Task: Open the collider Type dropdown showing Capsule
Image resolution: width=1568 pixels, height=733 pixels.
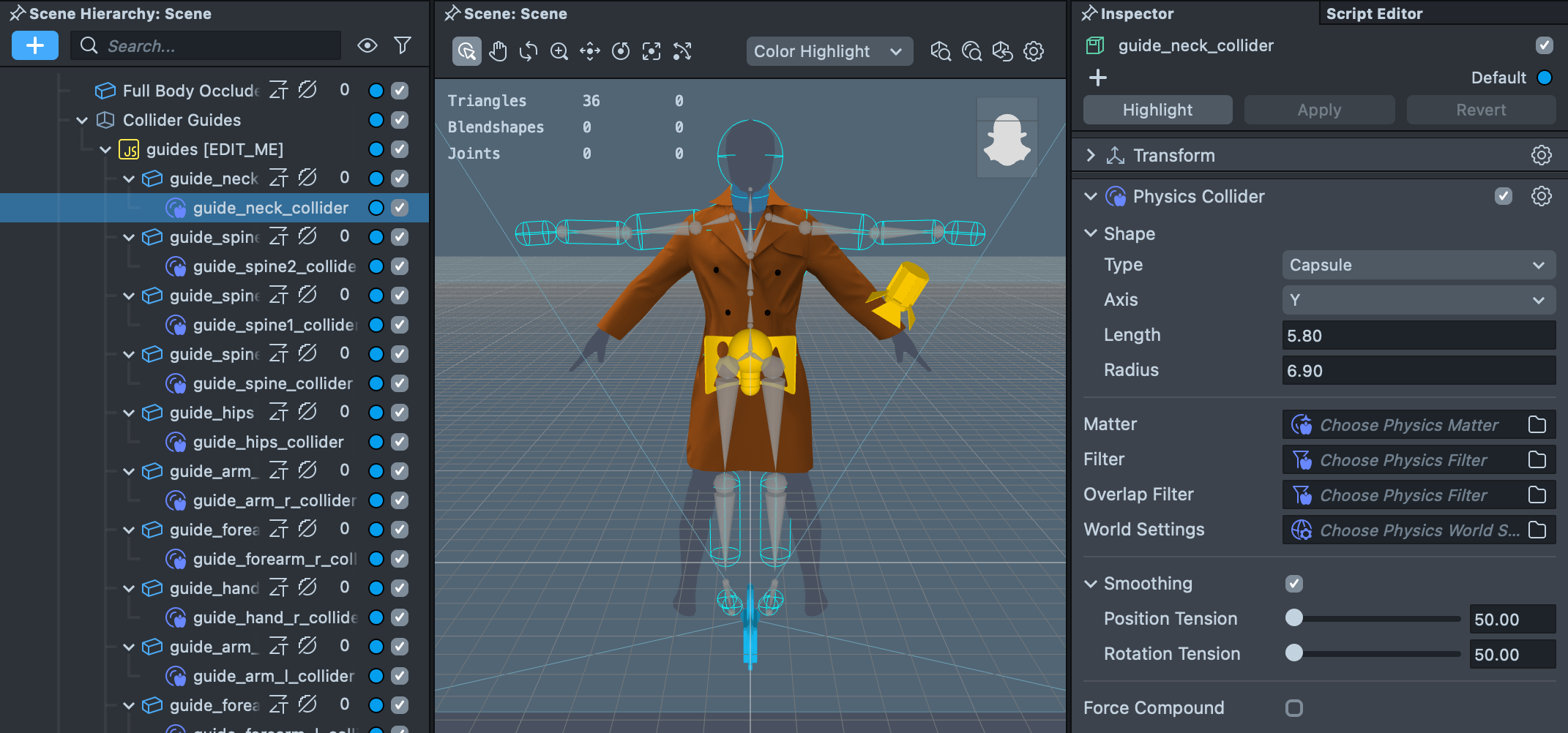Action: click(1417, 266)
